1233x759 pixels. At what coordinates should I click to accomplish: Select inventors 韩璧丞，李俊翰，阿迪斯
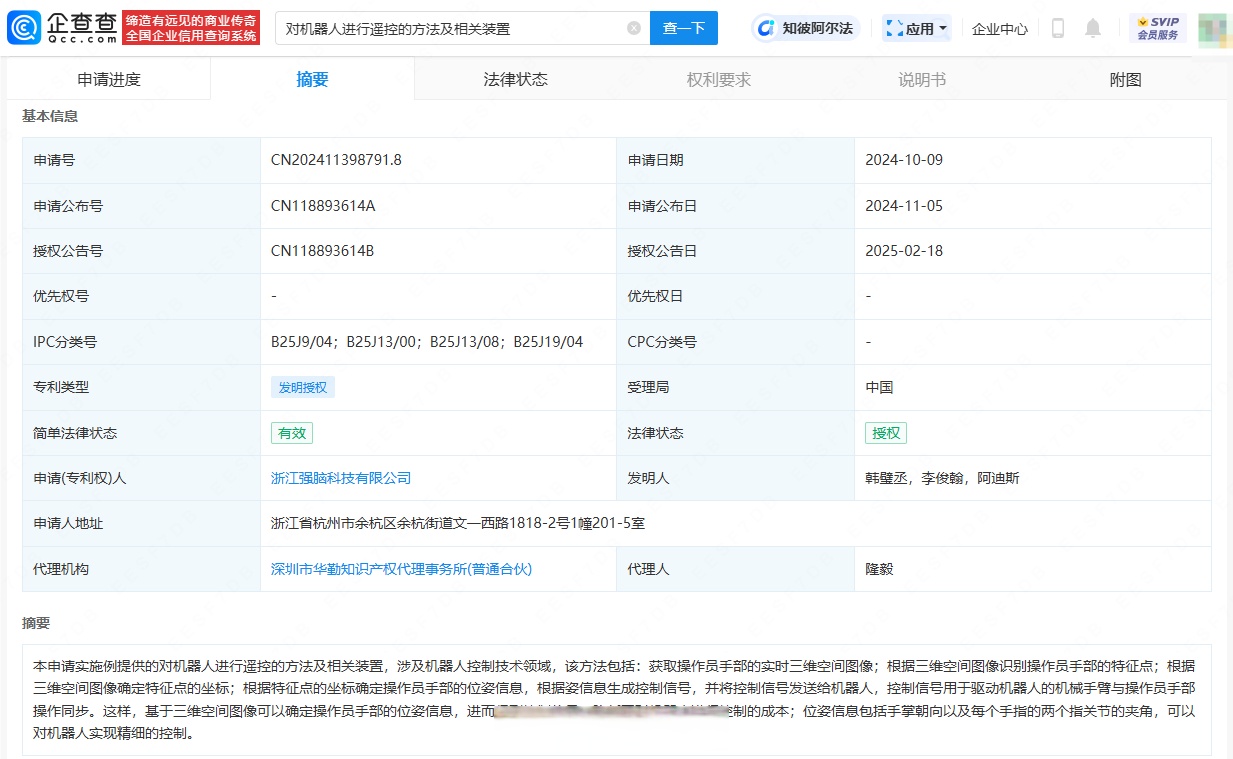(x=942, y=478)
